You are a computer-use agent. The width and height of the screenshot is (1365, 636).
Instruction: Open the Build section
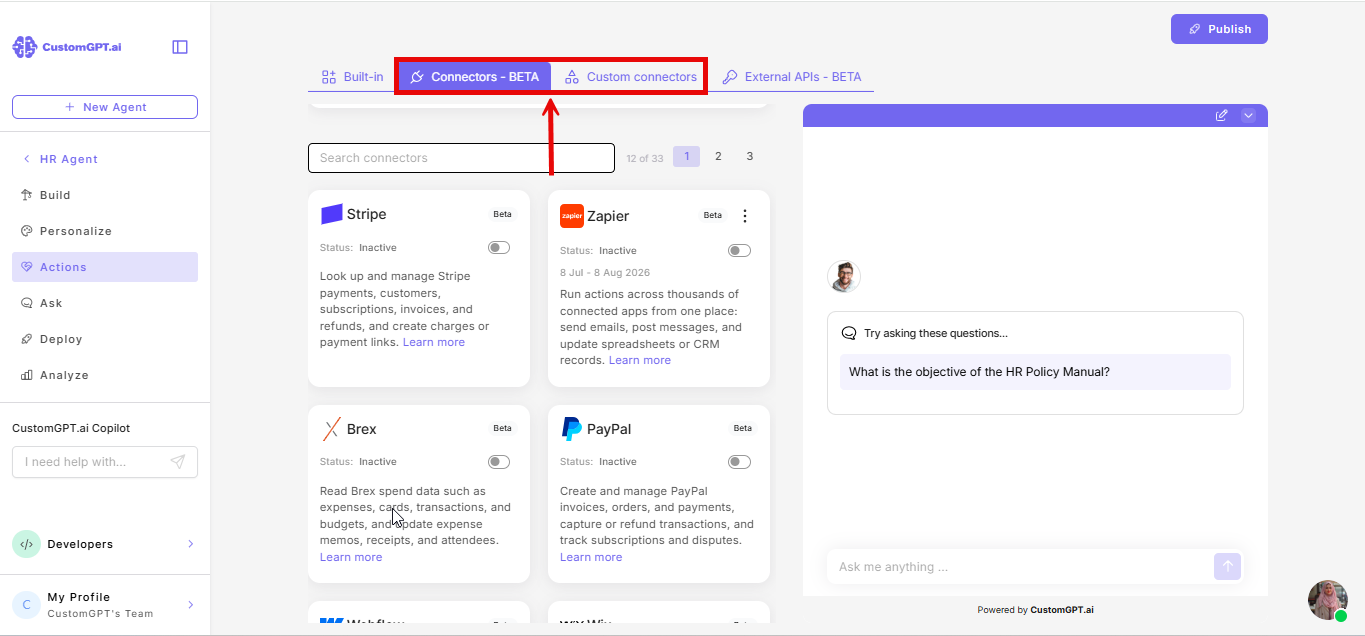click(x=105, y=195)
